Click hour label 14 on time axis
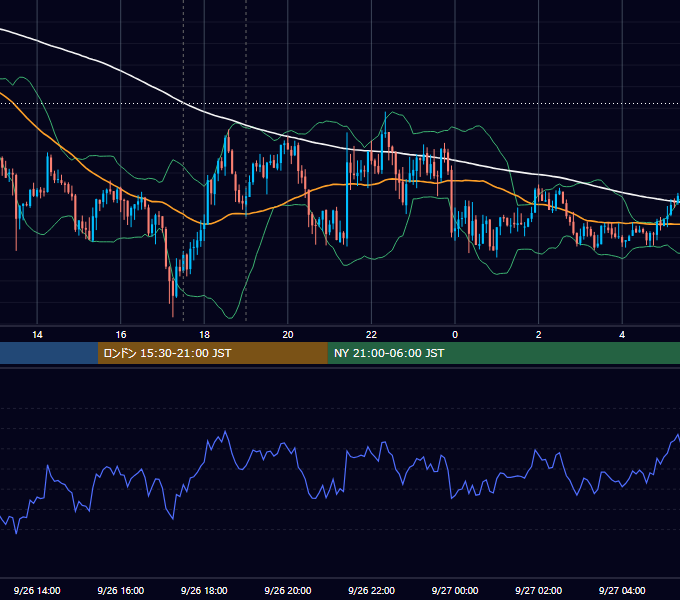The height and width of the screenshot is (600, 680). tap(37, 335)
